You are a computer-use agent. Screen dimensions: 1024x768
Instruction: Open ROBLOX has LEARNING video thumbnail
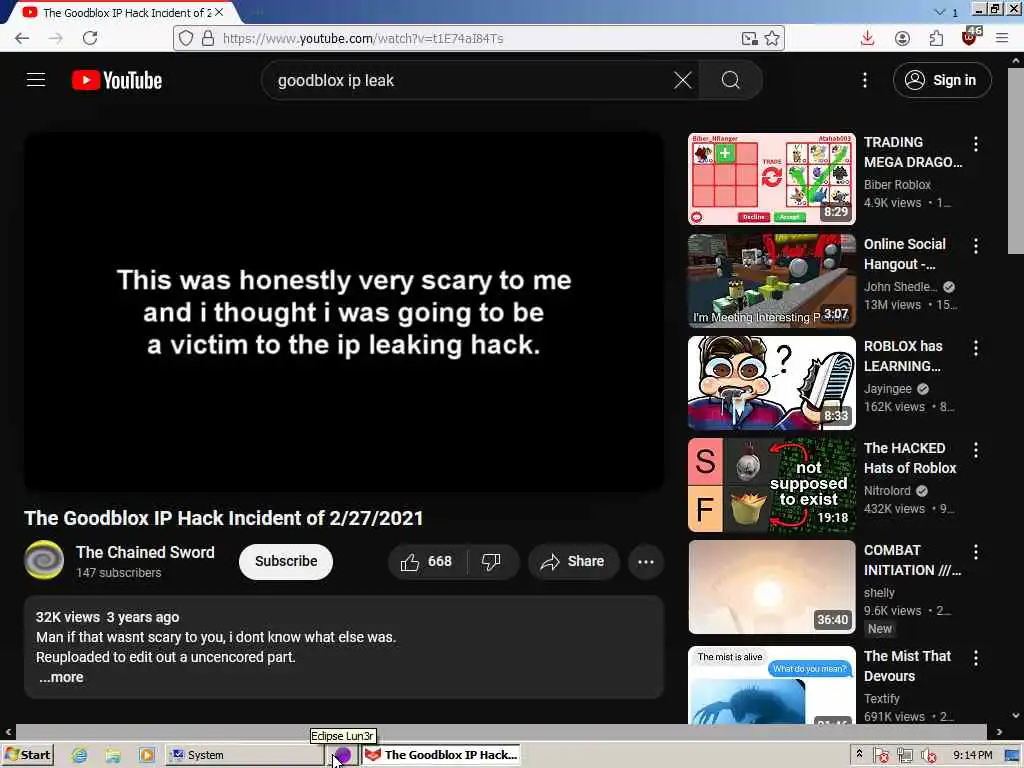[771, 383]
